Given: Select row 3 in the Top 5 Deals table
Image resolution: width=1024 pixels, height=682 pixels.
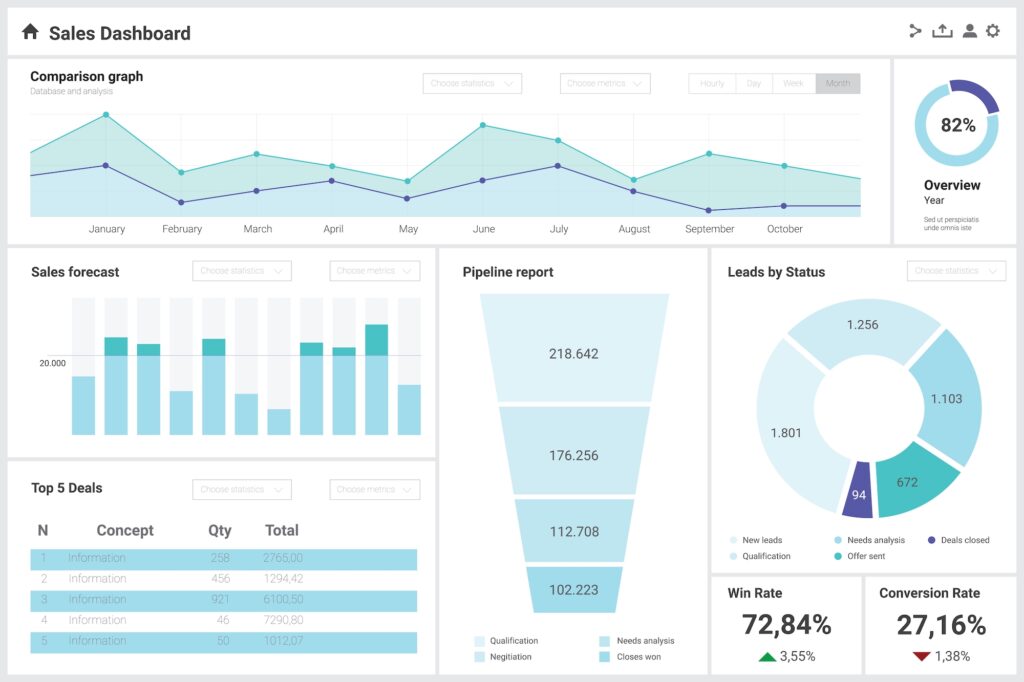Looking at the screenshot, I should 220,600.
